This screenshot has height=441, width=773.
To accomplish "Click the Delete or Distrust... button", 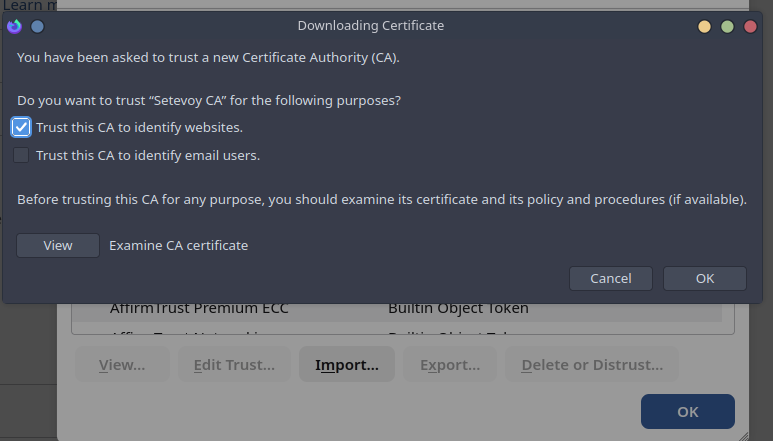I will pos(591,365).
